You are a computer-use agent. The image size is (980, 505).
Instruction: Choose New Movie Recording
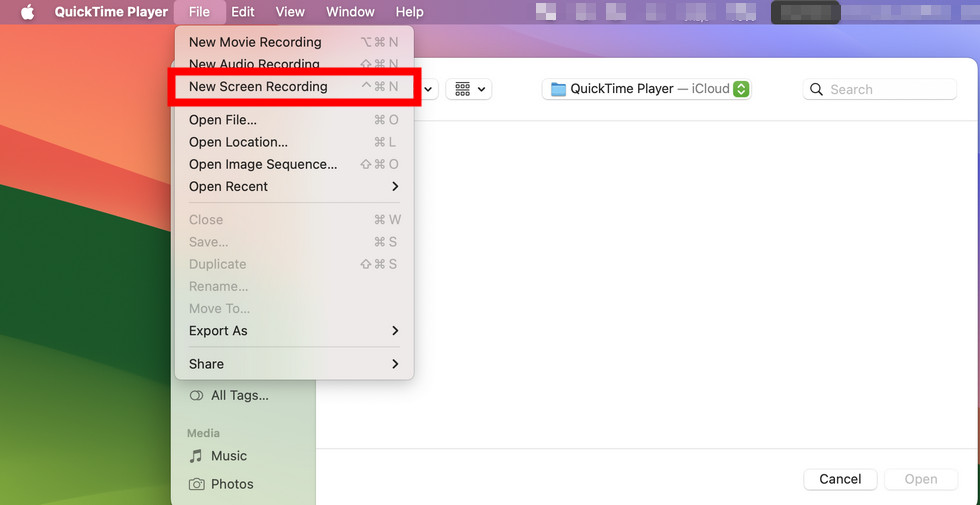click(x=294, y=42)
